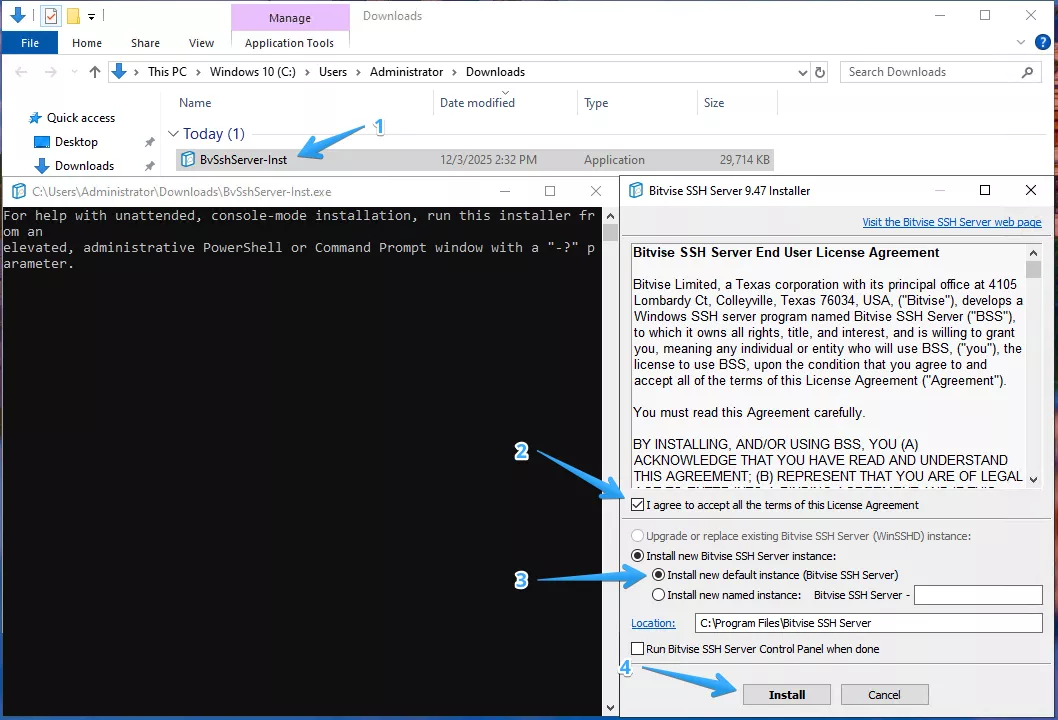Select the BvSshServer-Inst application file
Screen dimensions: 1058x720
pyautogui.click(x=243, y=160)
